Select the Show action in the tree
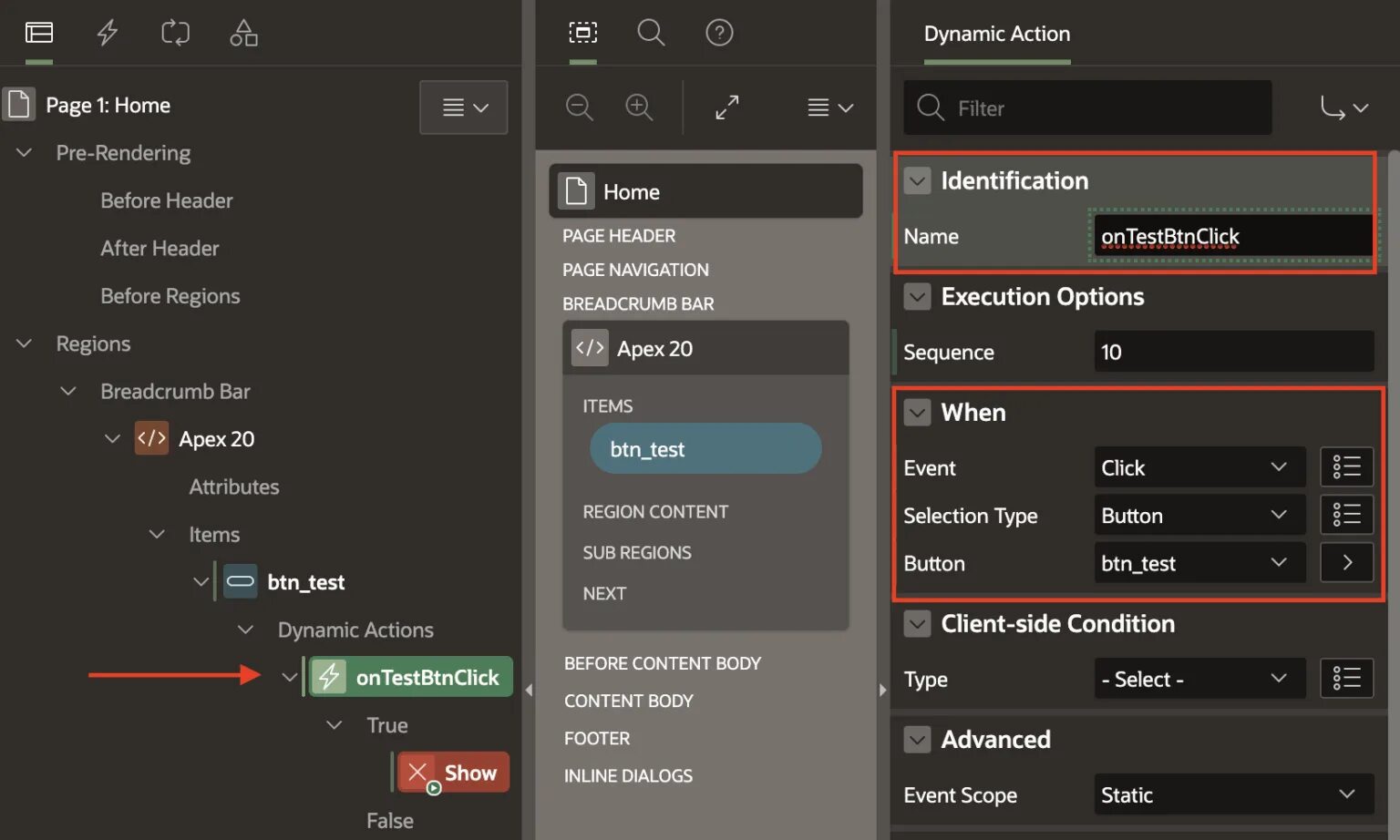 click(x=454, y=773)
